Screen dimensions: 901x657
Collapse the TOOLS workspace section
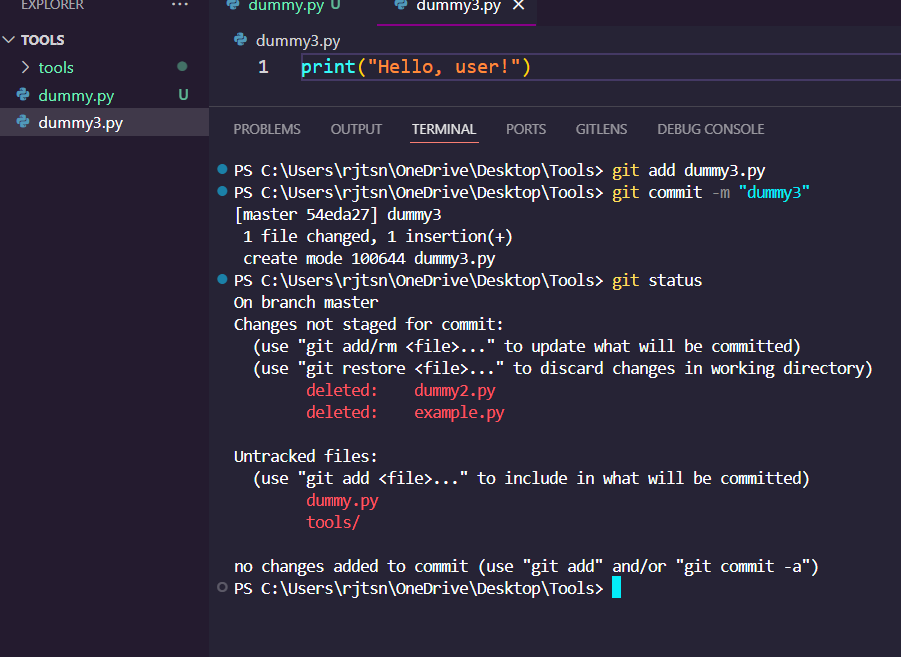click(10, 40)
